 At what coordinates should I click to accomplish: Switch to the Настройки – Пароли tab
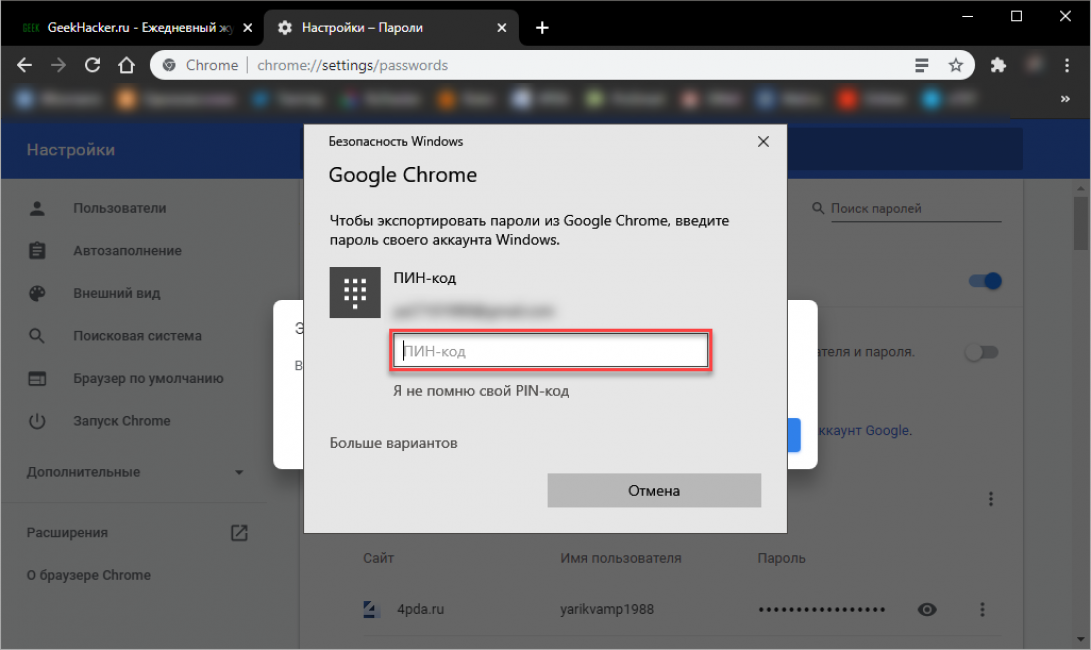pyautogui.click(x=392, y=28)
